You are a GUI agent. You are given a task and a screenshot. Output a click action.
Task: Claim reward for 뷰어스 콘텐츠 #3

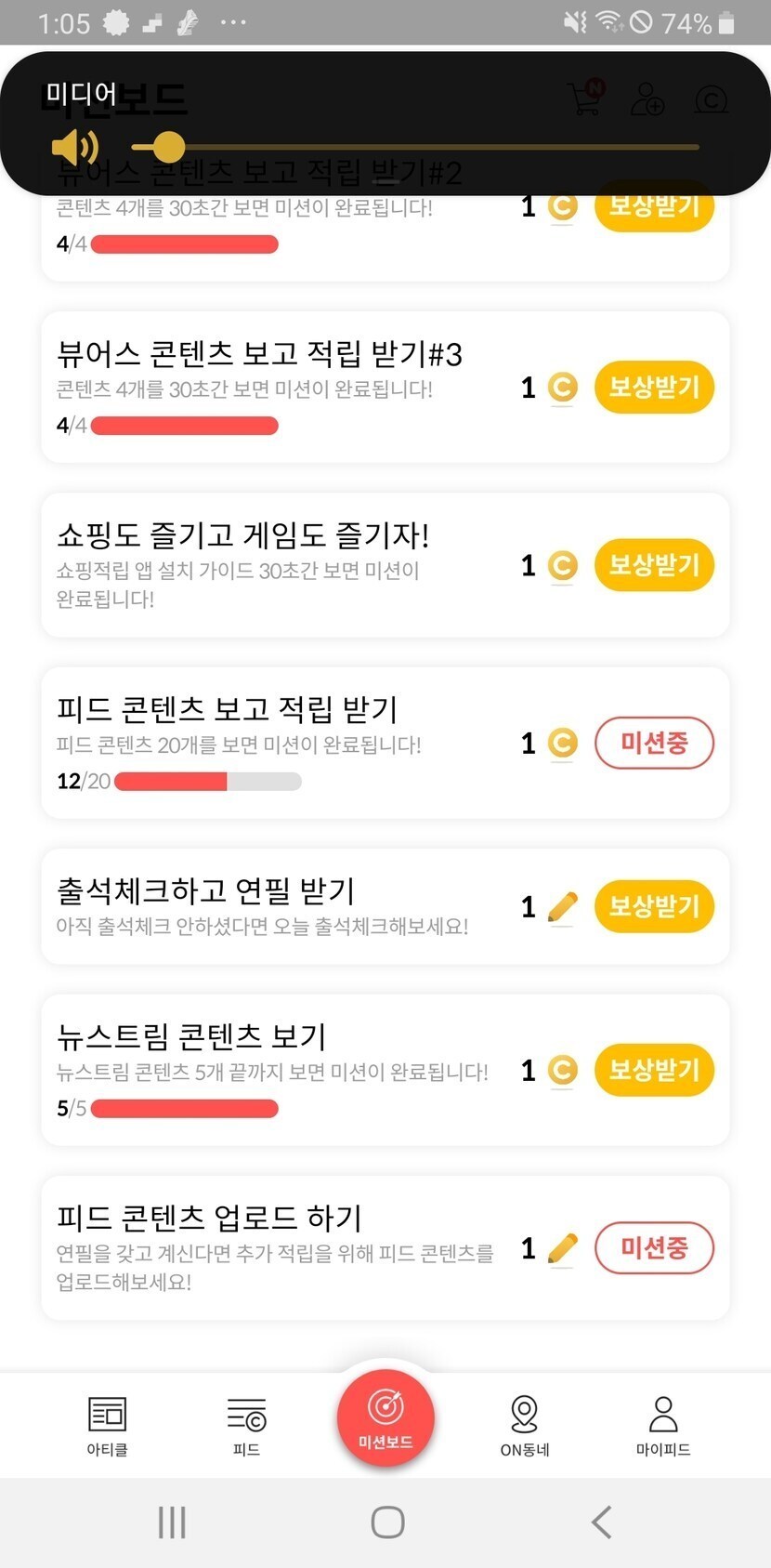click(654, 388)
